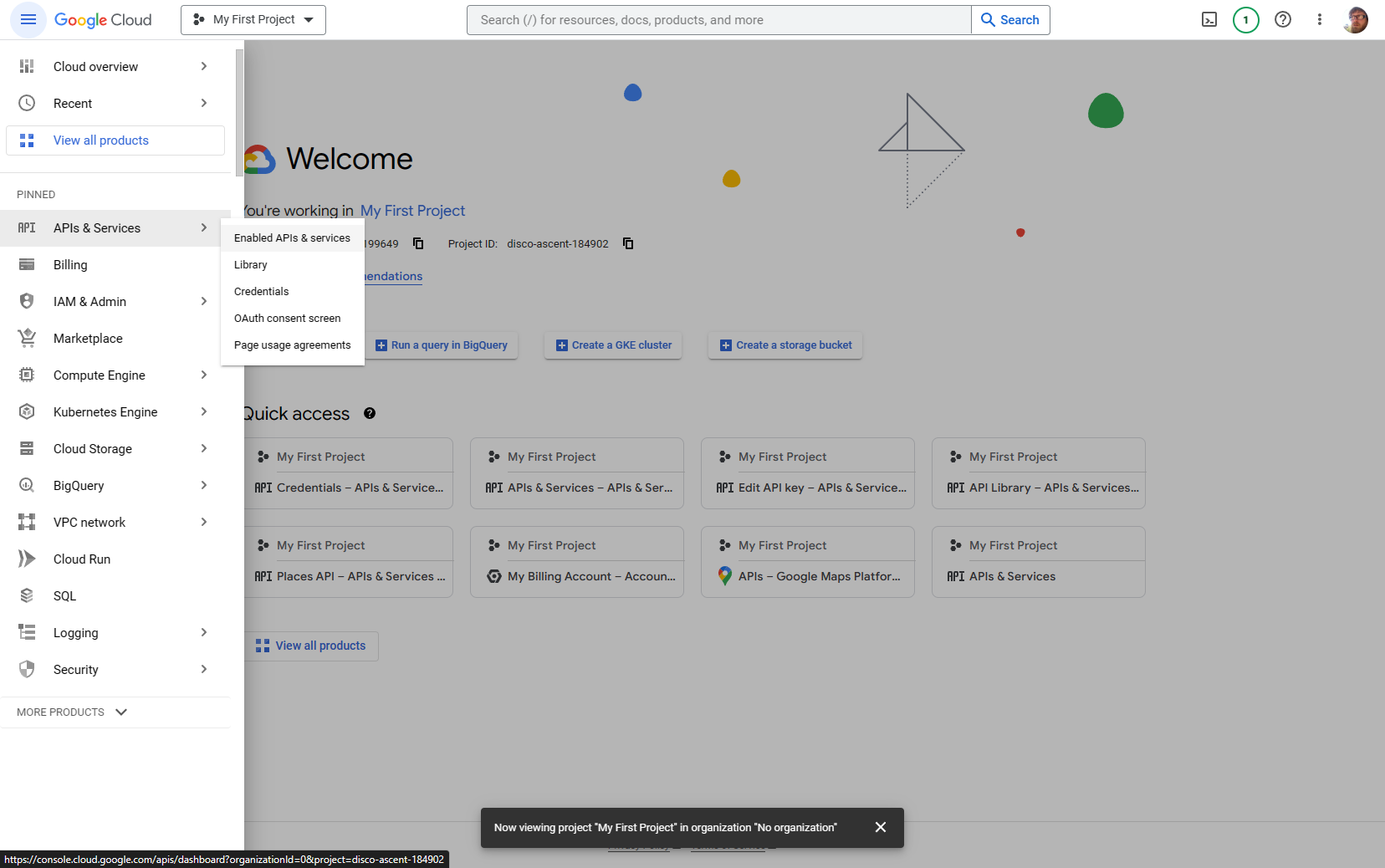The height and width of the screenshot is (868, 1385).
Task: Click Run a query in BigQuery
Action: (x=442, y=345)
